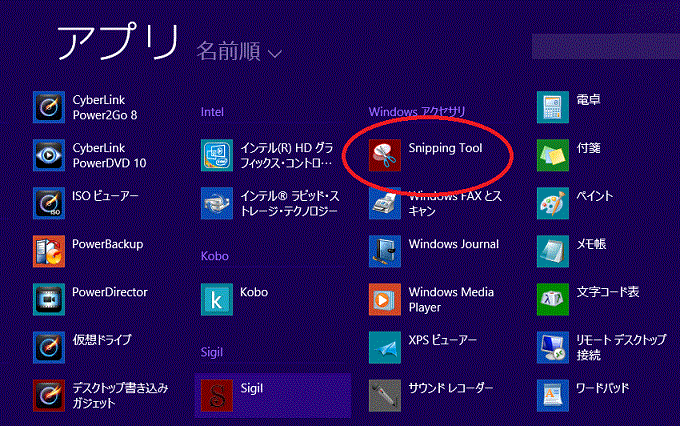Image resolution: width=680 pixels, height=426 pixels.
Task: Click the "Snipping Tool" label
Action: [445, 148]
